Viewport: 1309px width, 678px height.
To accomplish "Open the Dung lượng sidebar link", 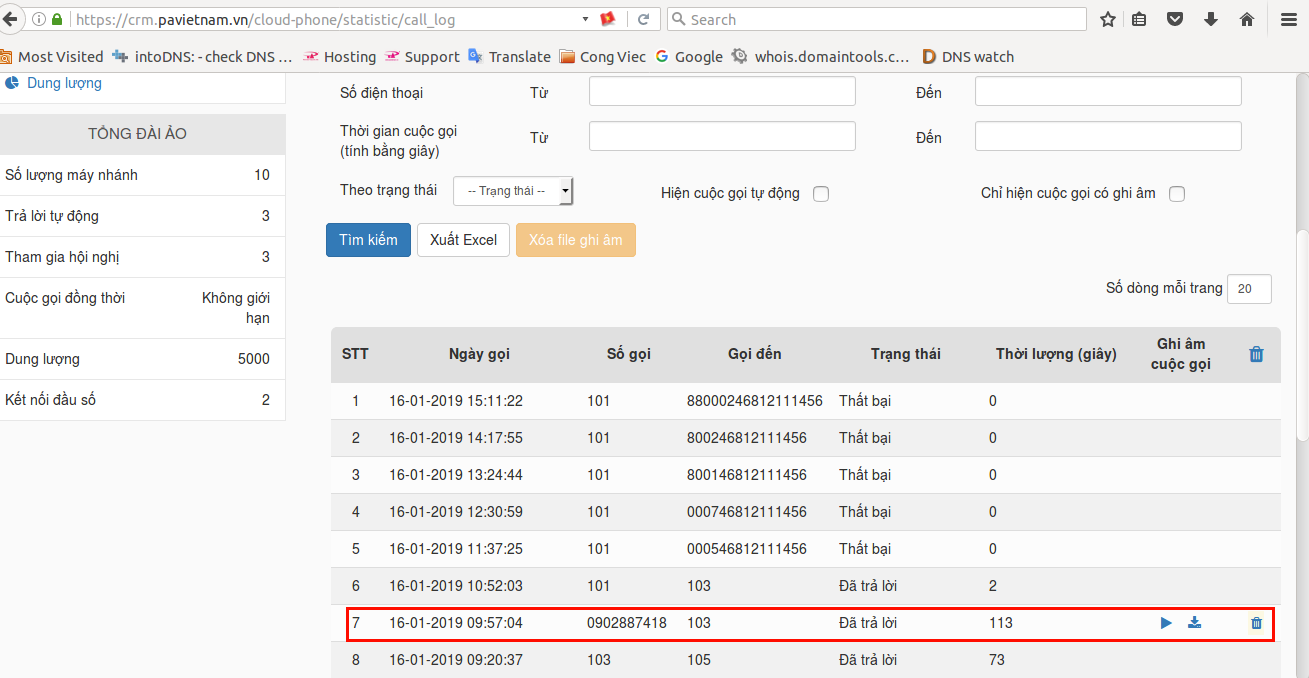I will click(64, 83).
